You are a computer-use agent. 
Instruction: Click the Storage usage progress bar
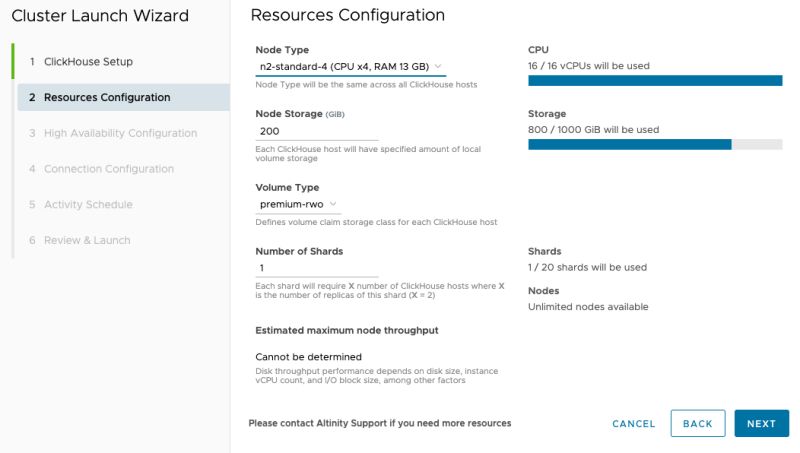tap(655, 144)
